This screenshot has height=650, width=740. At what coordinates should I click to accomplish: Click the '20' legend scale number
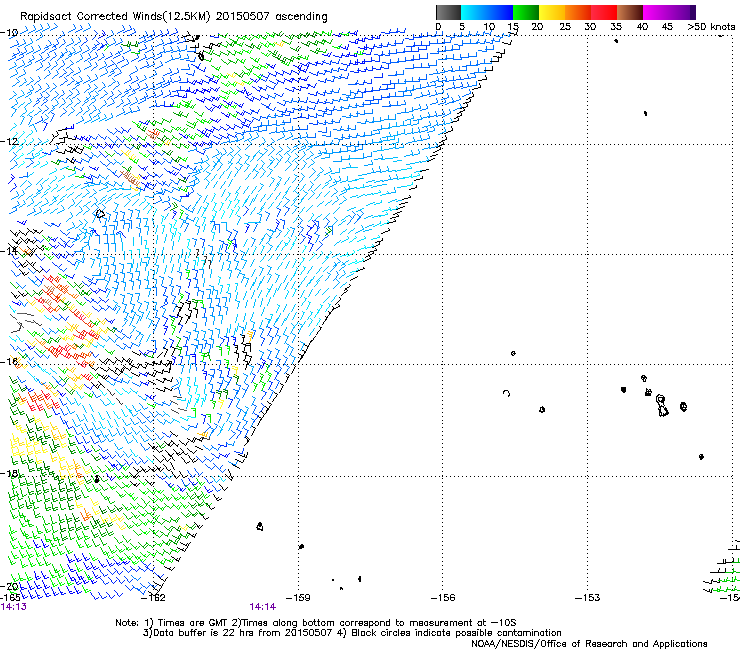pyautogui.click(x=537, y=27)
